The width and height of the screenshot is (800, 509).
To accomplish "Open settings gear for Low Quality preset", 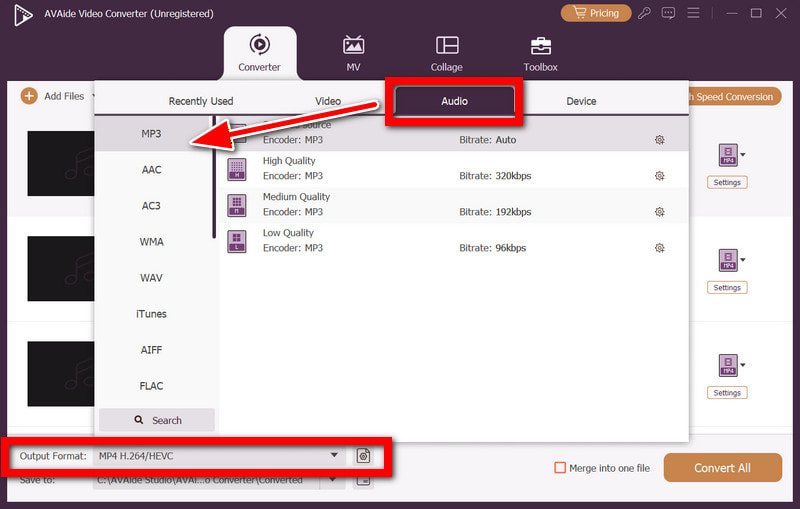I will pyautogui.click(x=659, y=248).
